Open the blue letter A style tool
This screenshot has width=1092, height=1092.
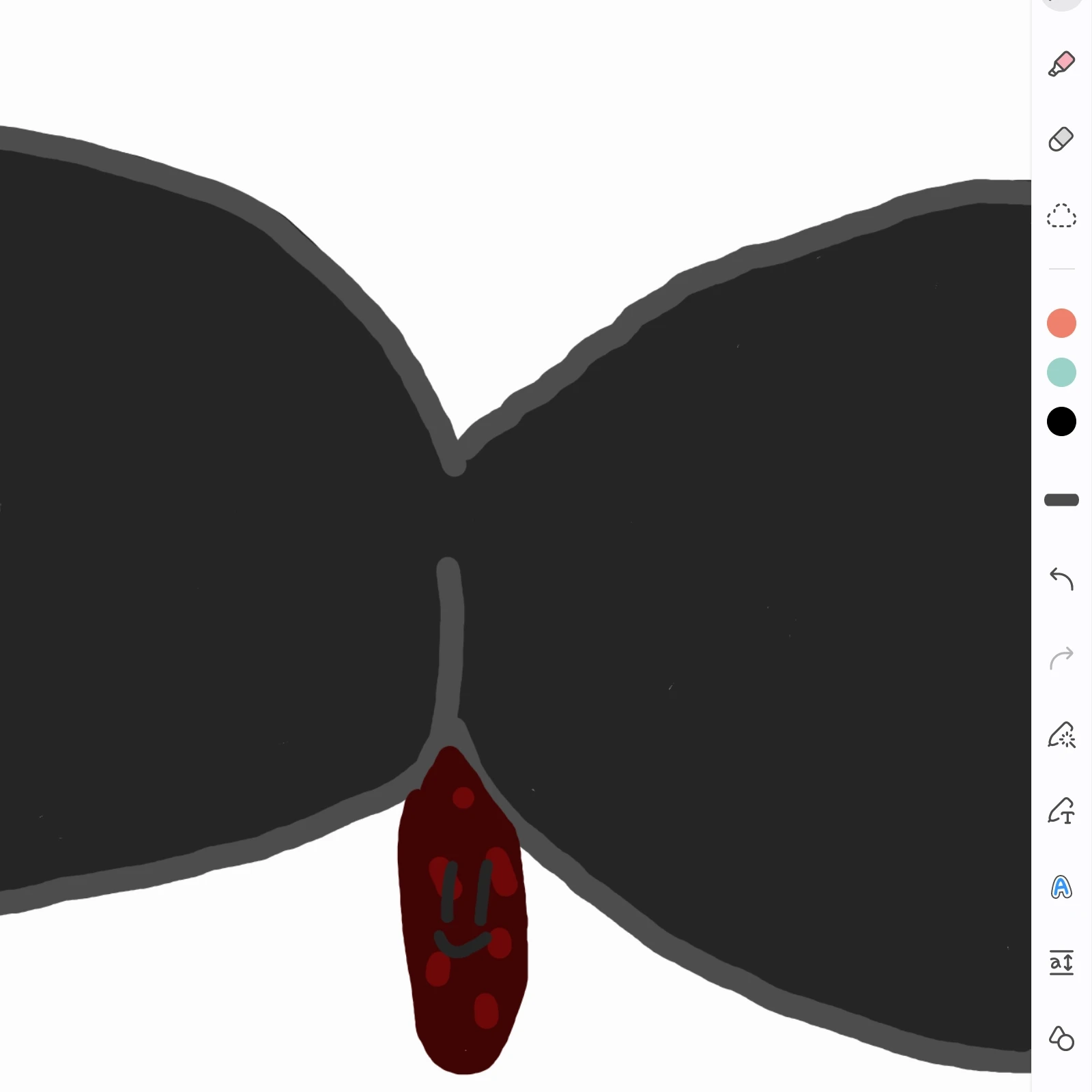click(1061, 887)
